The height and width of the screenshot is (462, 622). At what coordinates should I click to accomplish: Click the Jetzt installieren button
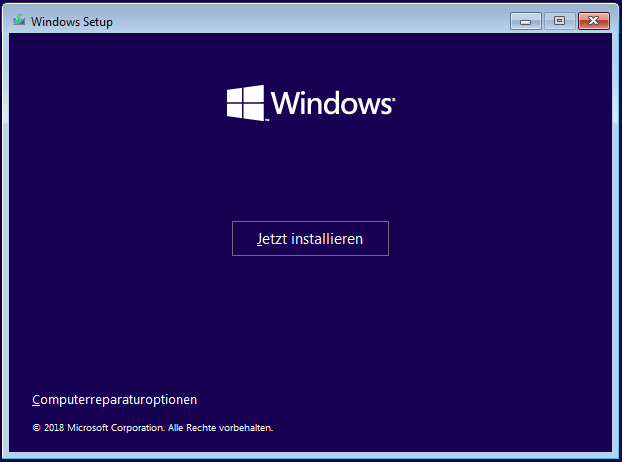point(310,239)
